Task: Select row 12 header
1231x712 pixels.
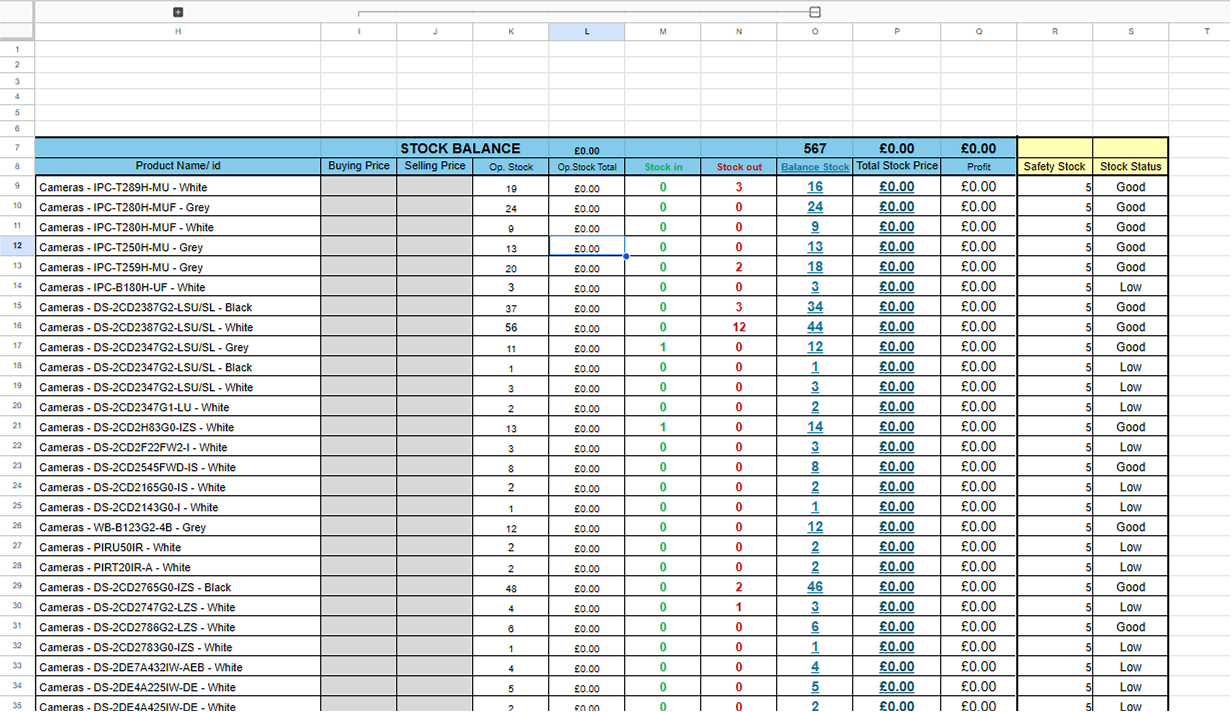Action: [x=17, y=246]
